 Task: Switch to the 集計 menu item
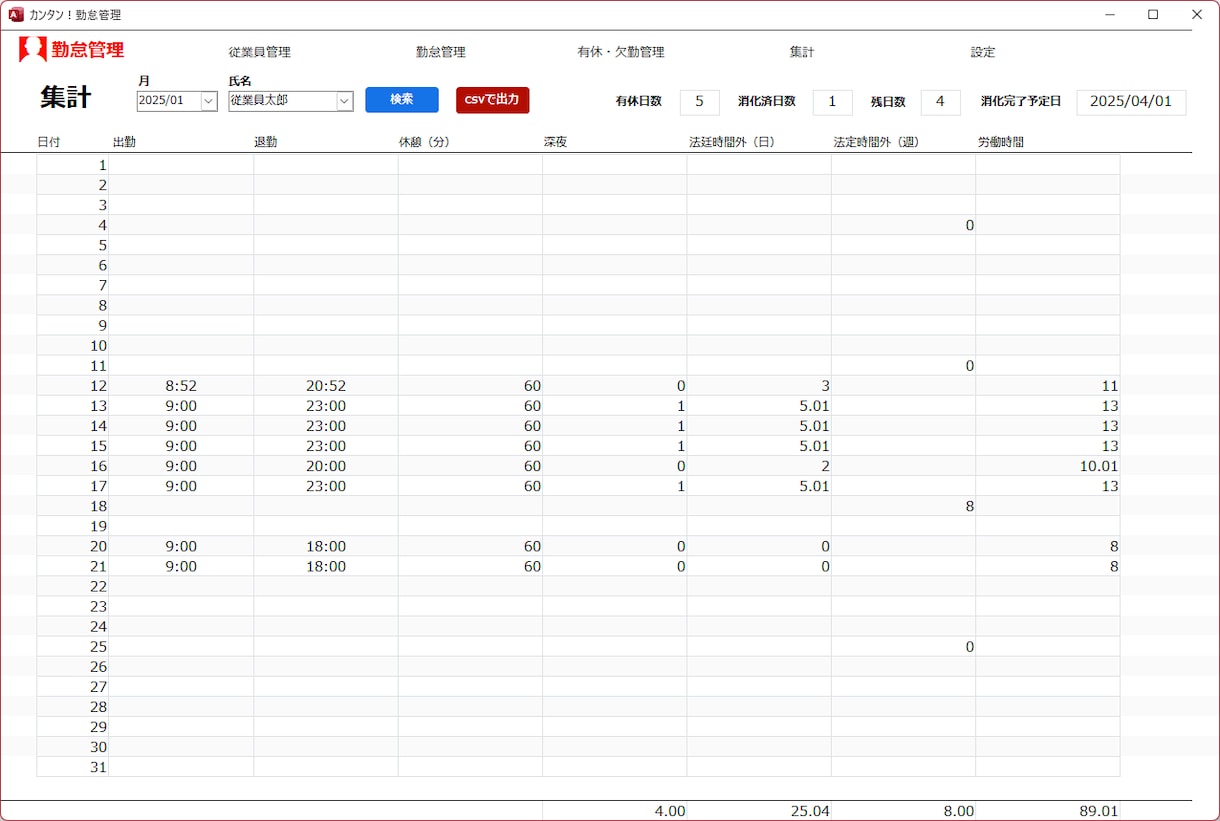tap(802, 52)
